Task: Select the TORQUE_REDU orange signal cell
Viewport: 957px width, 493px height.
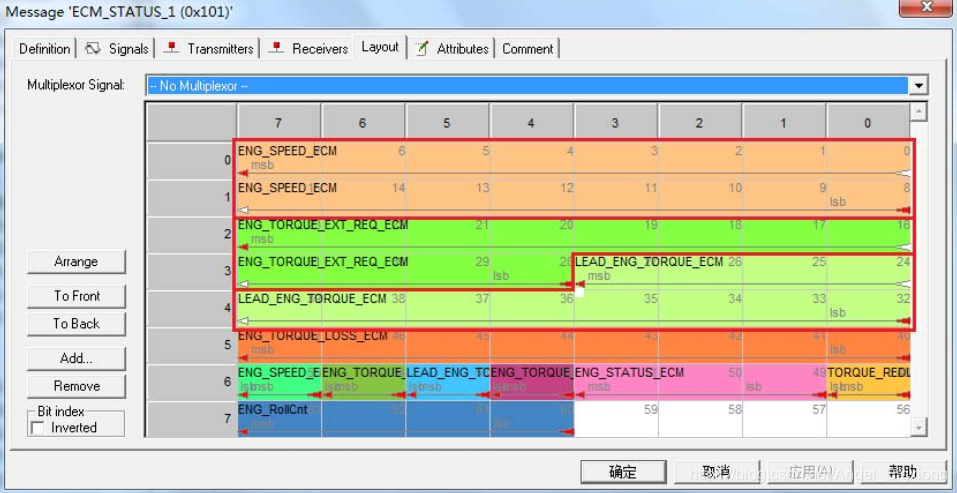Action: pos(869,383)
